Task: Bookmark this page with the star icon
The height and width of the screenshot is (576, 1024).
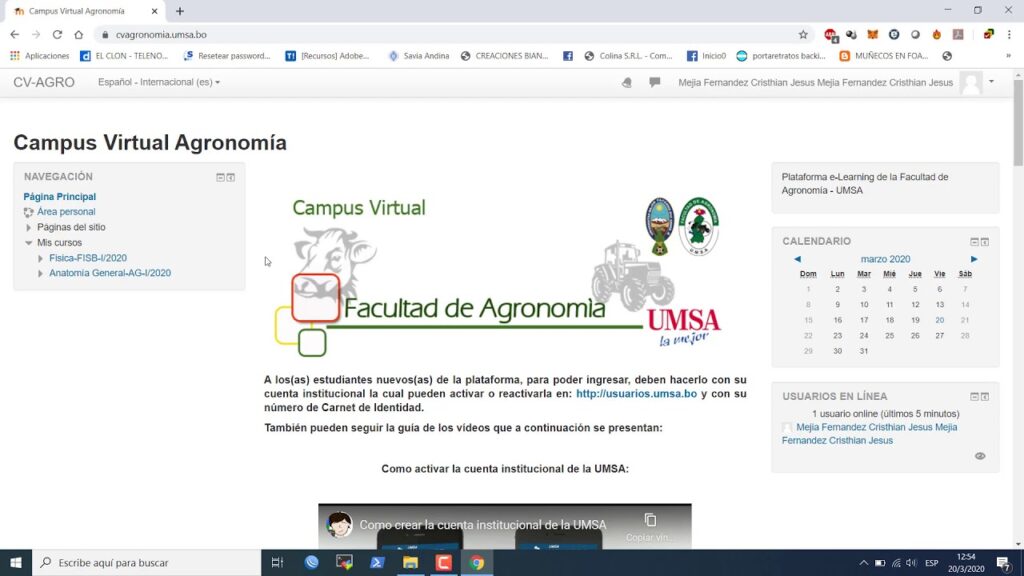Action: click(x=803, y=35)
